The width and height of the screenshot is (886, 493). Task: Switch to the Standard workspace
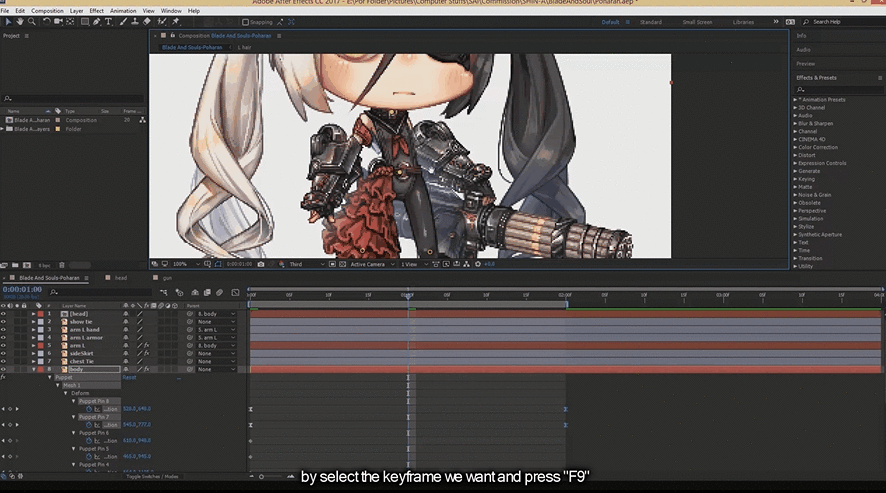(650, 22)
